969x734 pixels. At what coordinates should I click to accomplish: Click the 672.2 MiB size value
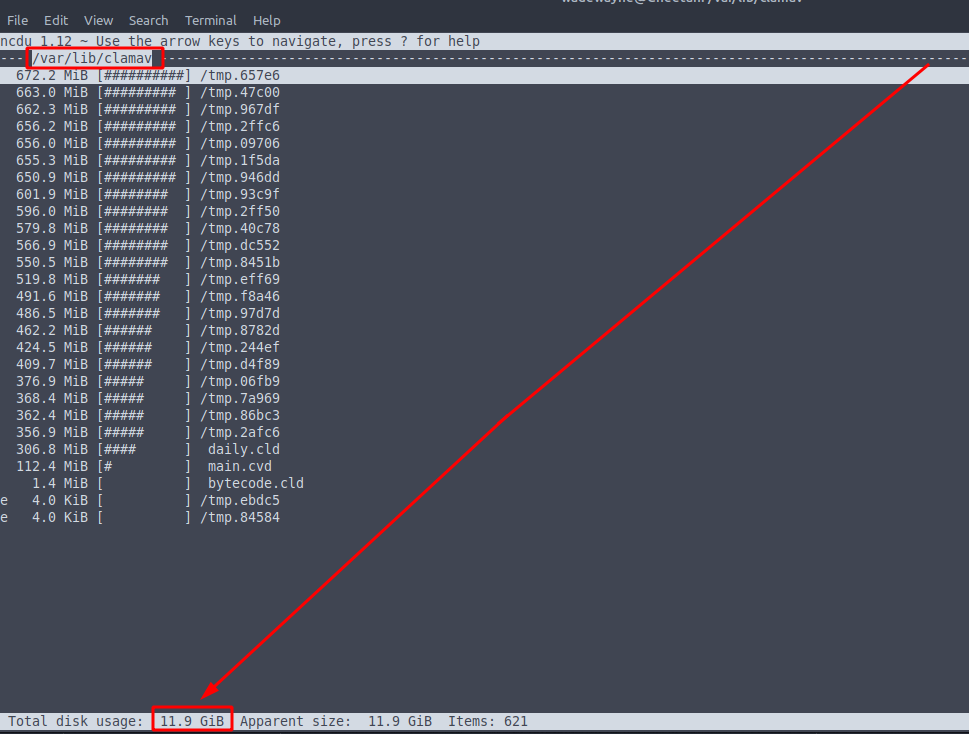pos(52,75)
